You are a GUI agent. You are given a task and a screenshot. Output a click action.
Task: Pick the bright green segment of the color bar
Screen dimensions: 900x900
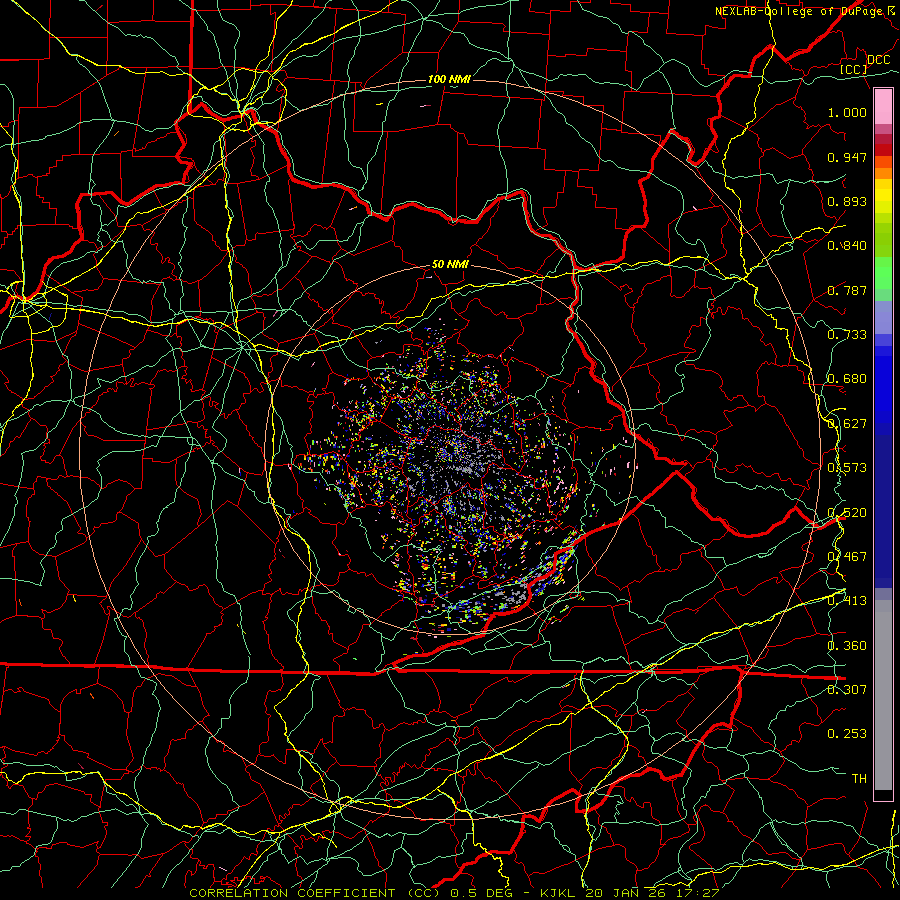point(883,273)
